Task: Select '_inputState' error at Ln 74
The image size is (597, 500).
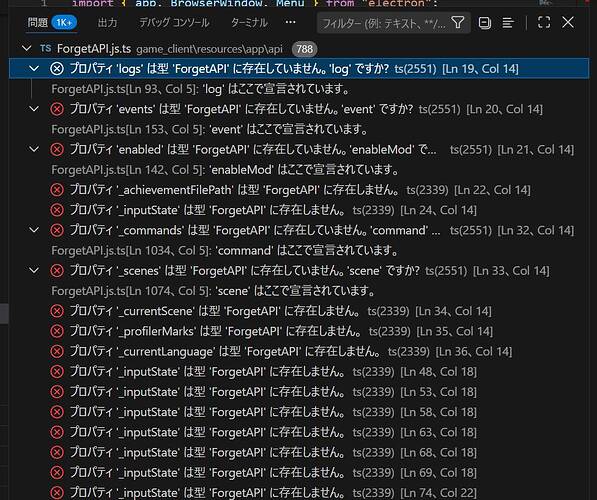Action: click(299, 492)
